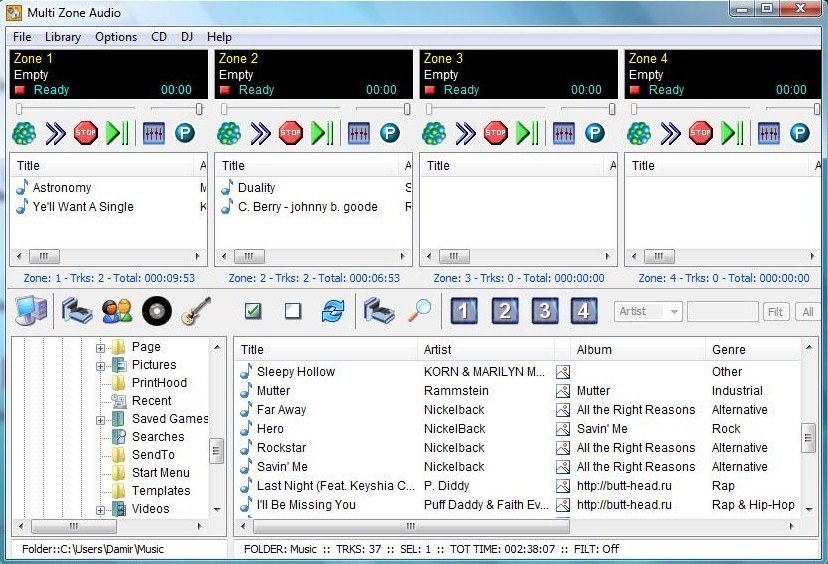Stop playback in Zone 3

pos(495,133)
